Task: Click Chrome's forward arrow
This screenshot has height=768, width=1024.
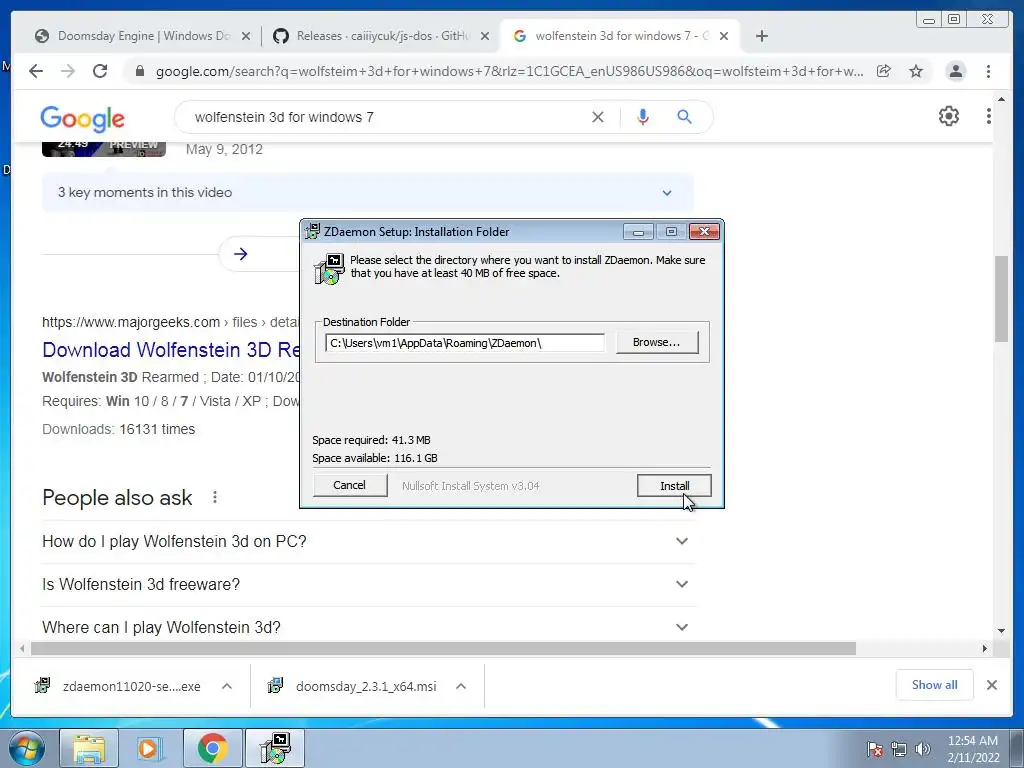Action: (x=68, y=71)
